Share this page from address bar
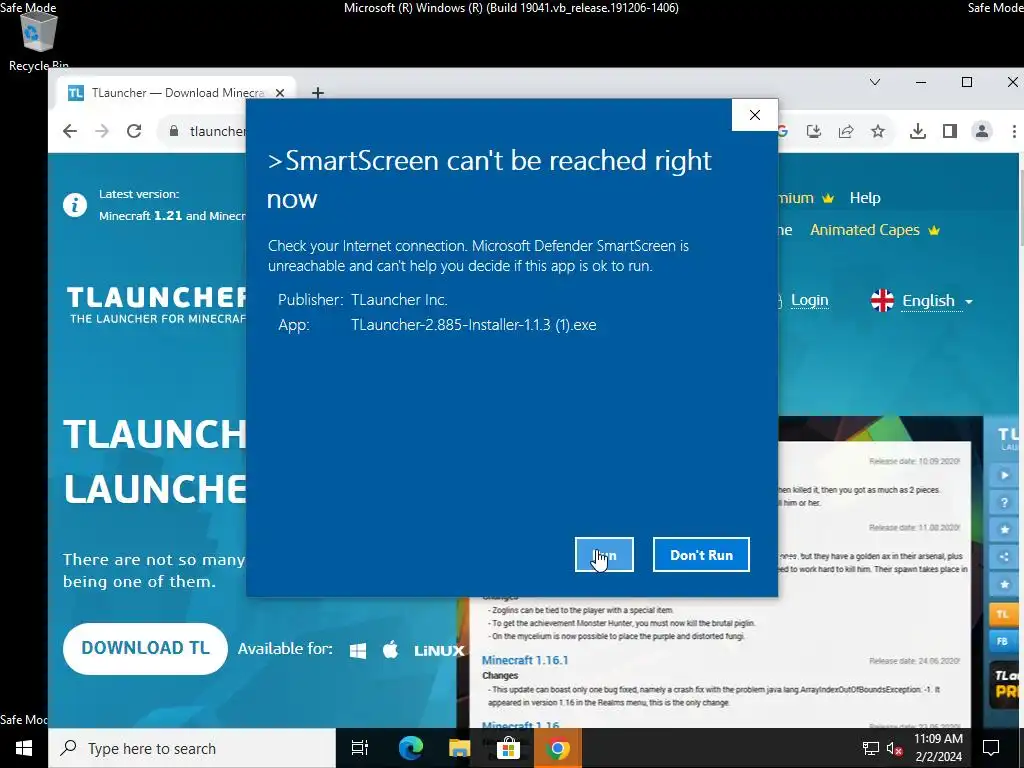This screenshot has width=1024, height=768. (846, 131)
